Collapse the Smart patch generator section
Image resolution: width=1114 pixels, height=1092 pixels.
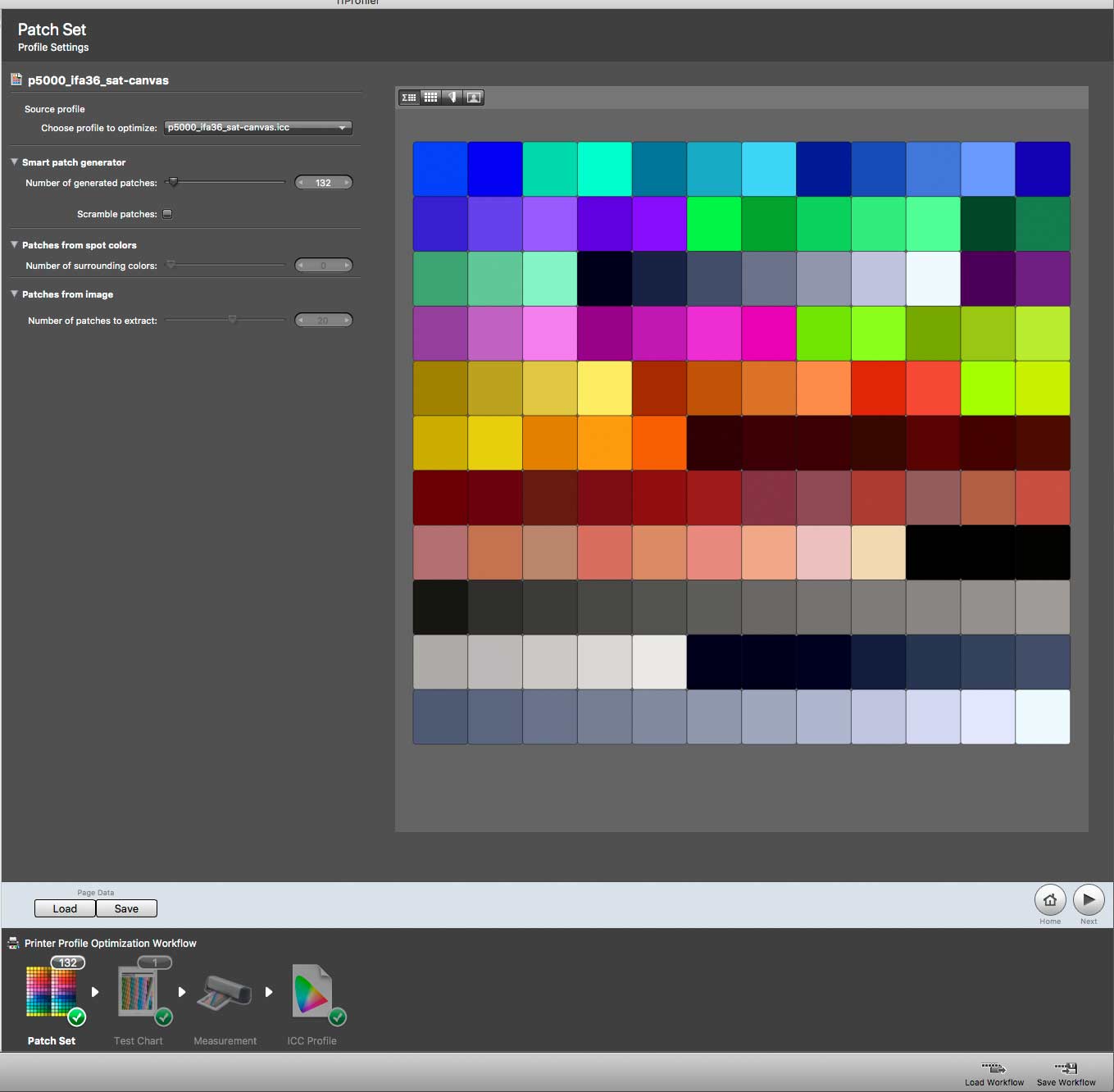pyautogui.click(x=14, y=162)
